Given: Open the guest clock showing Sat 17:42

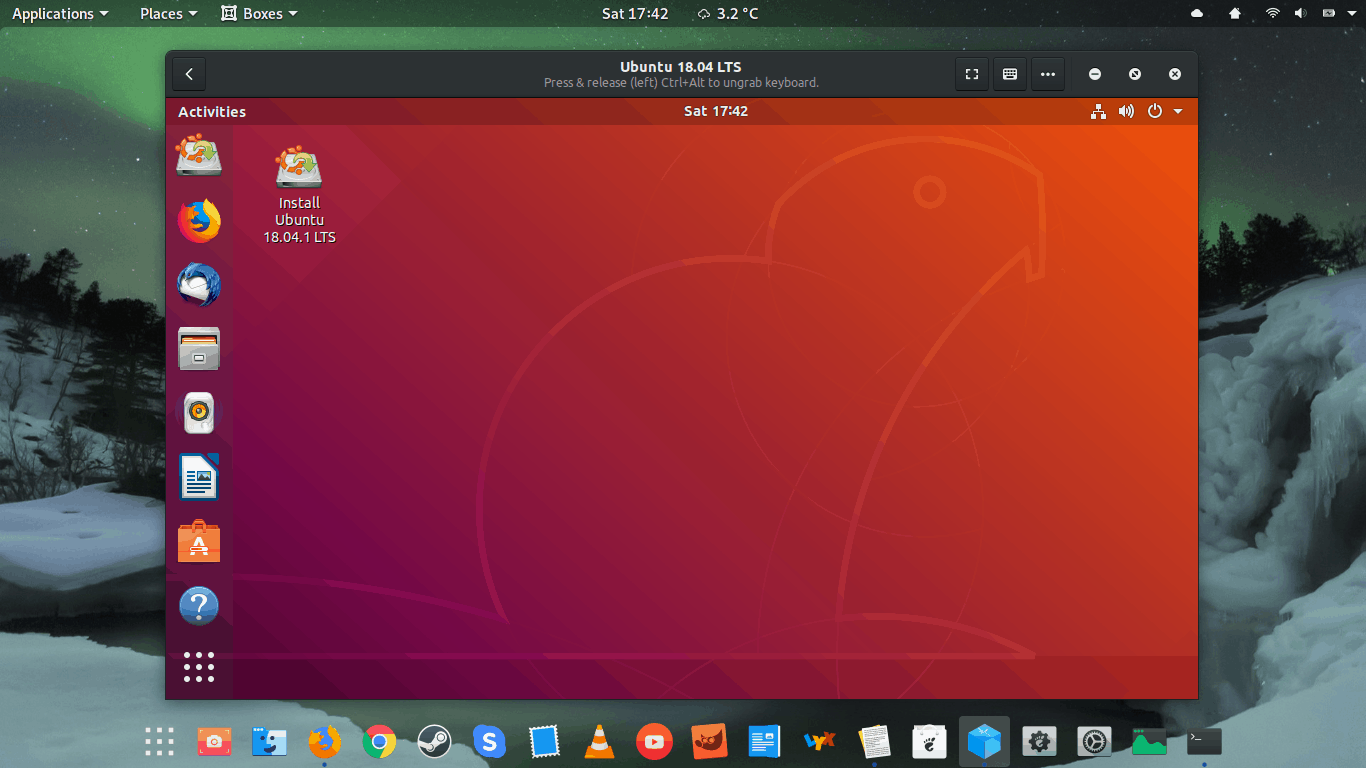Looking at the screenshot, I should point(716,112).
